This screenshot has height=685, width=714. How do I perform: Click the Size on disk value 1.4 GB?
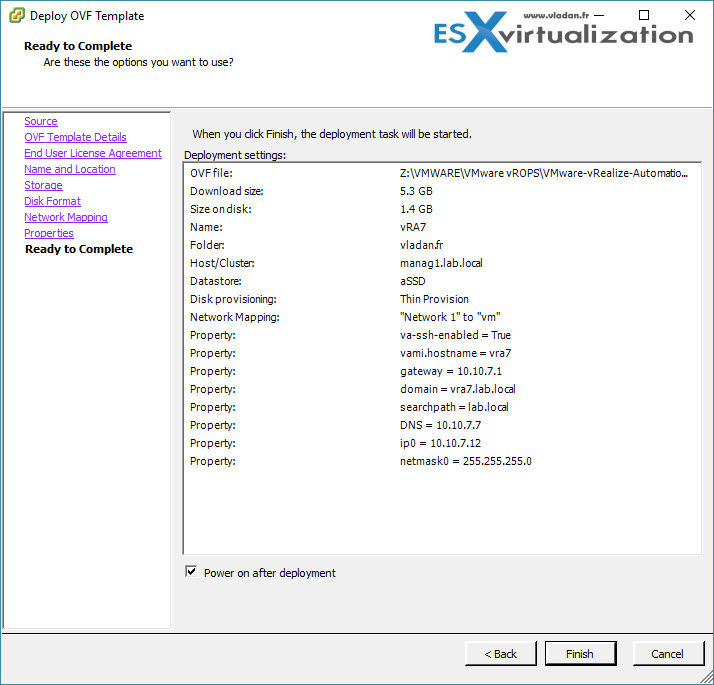pos(416,209)
